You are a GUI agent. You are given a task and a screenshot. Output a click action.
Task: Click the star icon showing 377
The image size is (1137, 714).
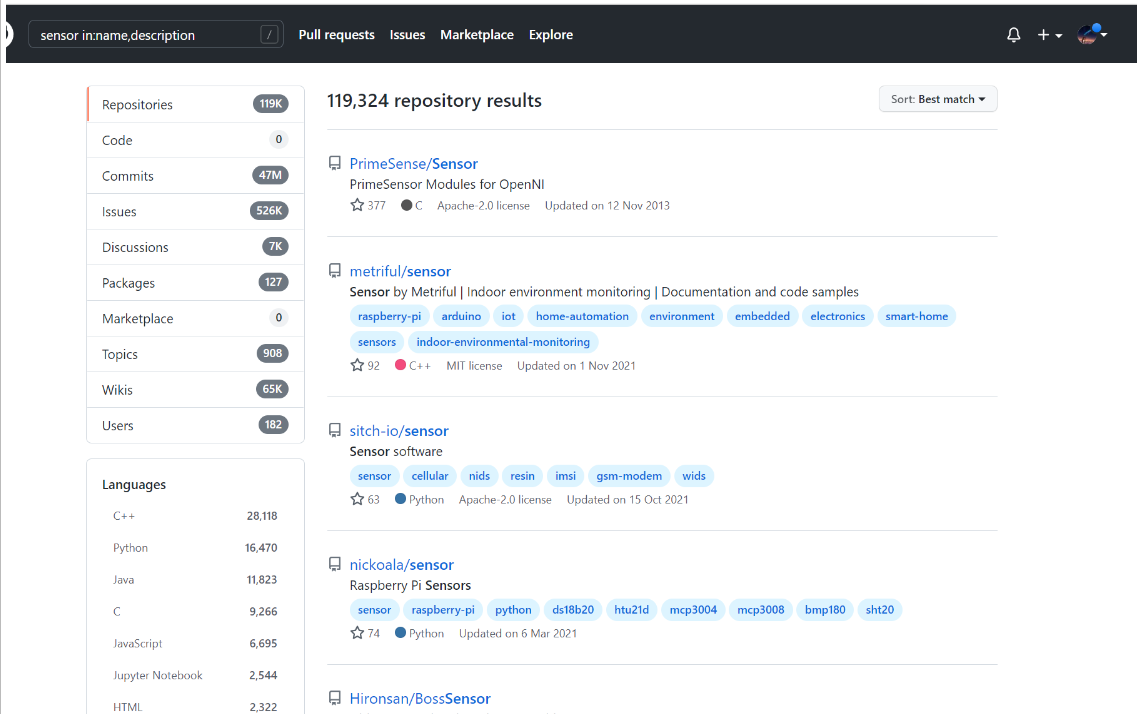[x=357, y=205]
